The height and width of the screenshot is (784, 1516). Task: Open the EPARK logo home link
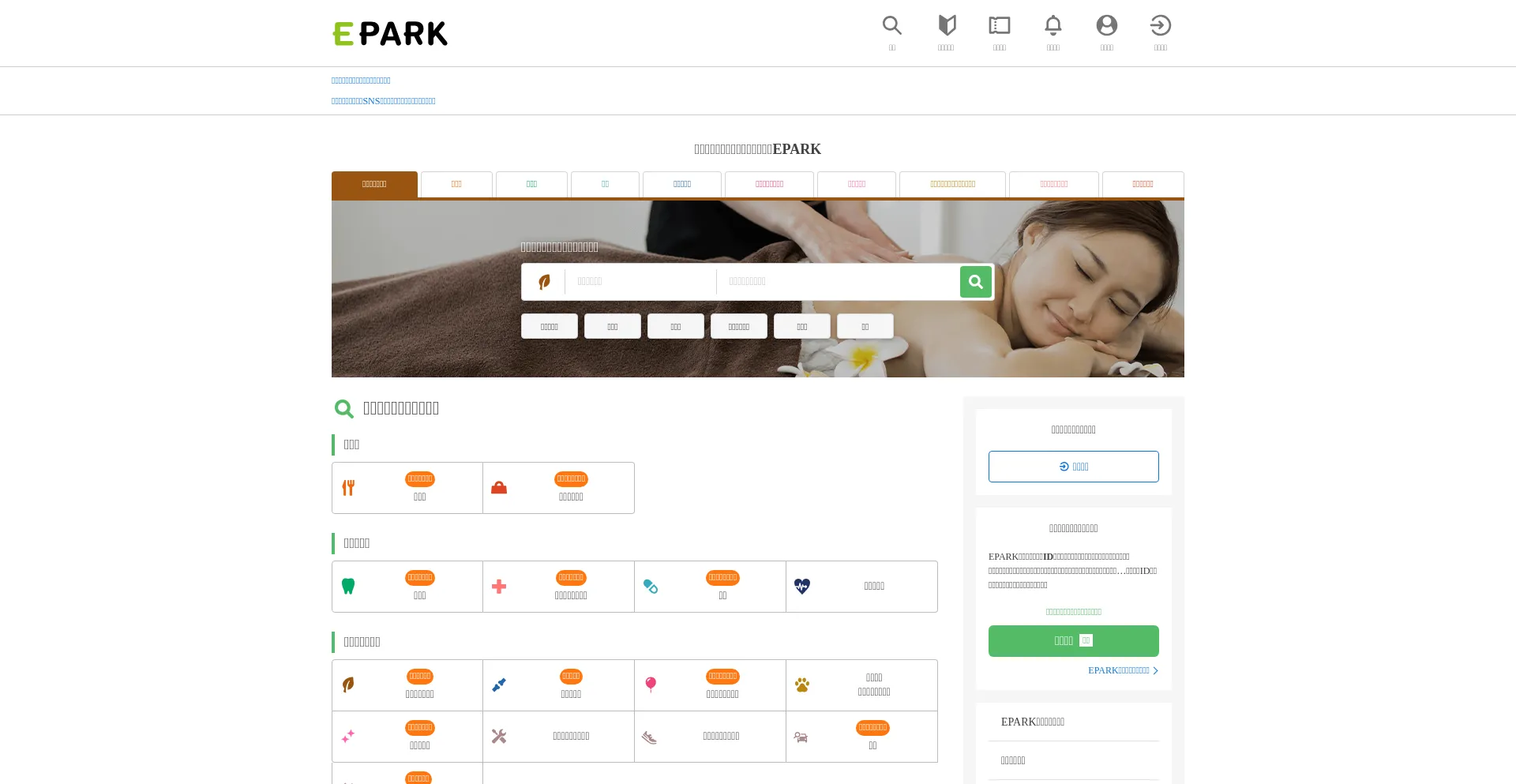coord(389,33)
